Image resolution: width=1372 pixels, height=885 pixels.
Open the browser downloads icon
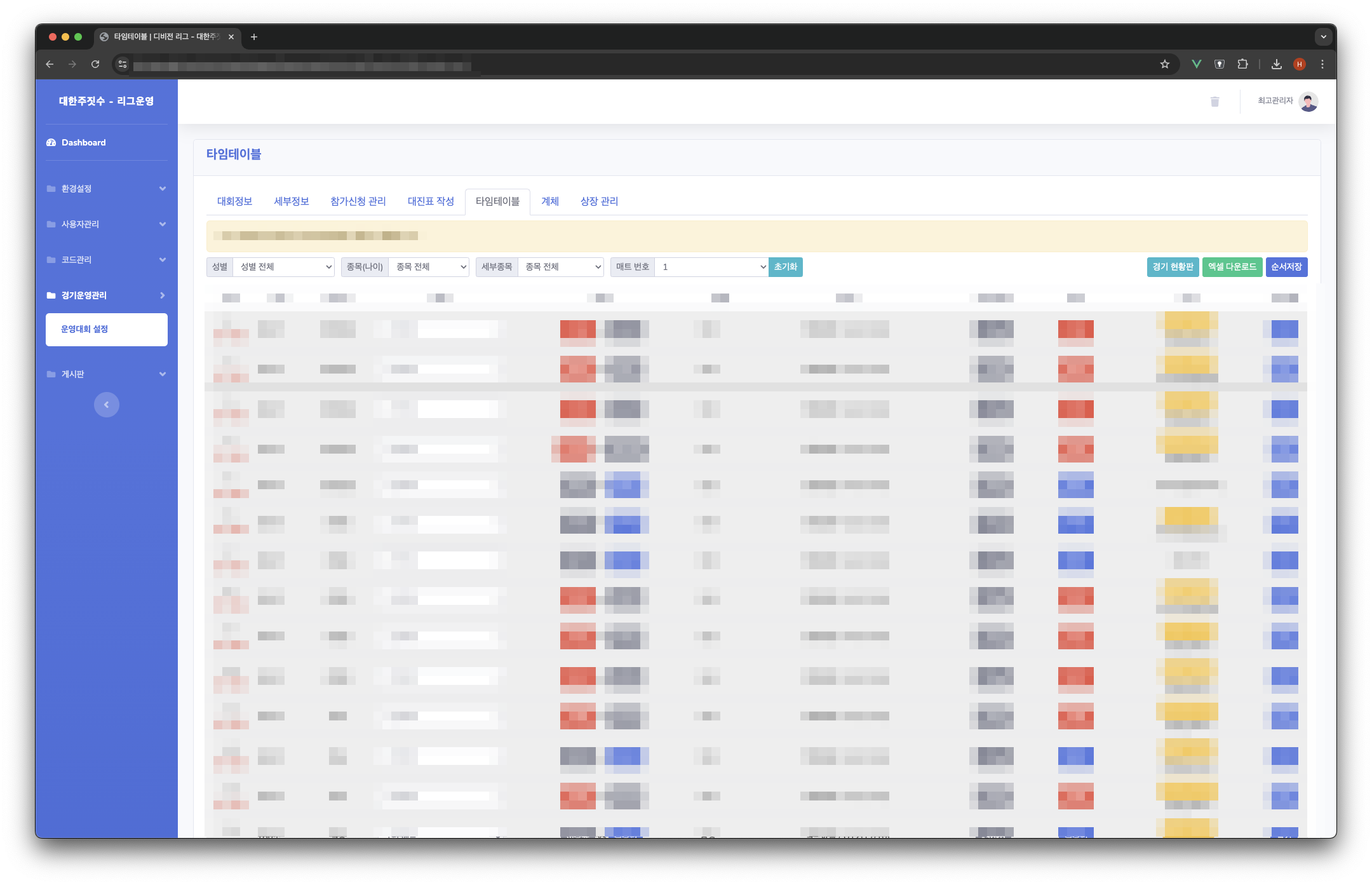[1277, 64]
